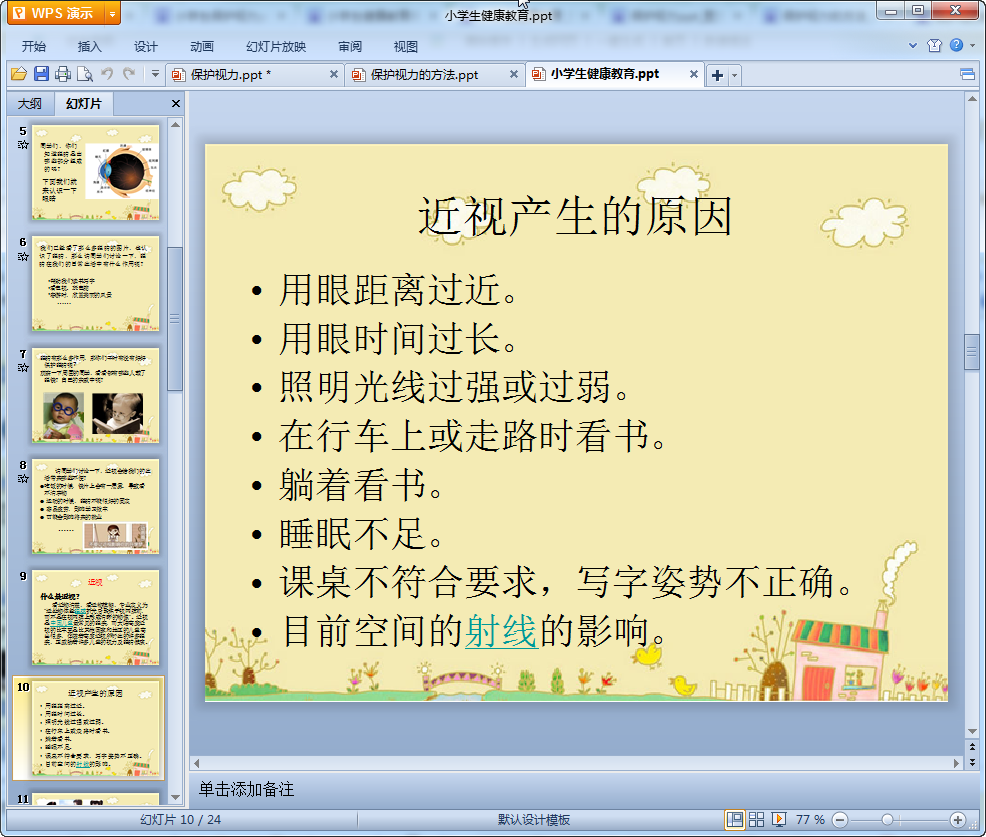Close the 保护视力的方法.ppt document tab
Image resolution: width=986 pixels, height=837 pixels.
coord(514,74)
